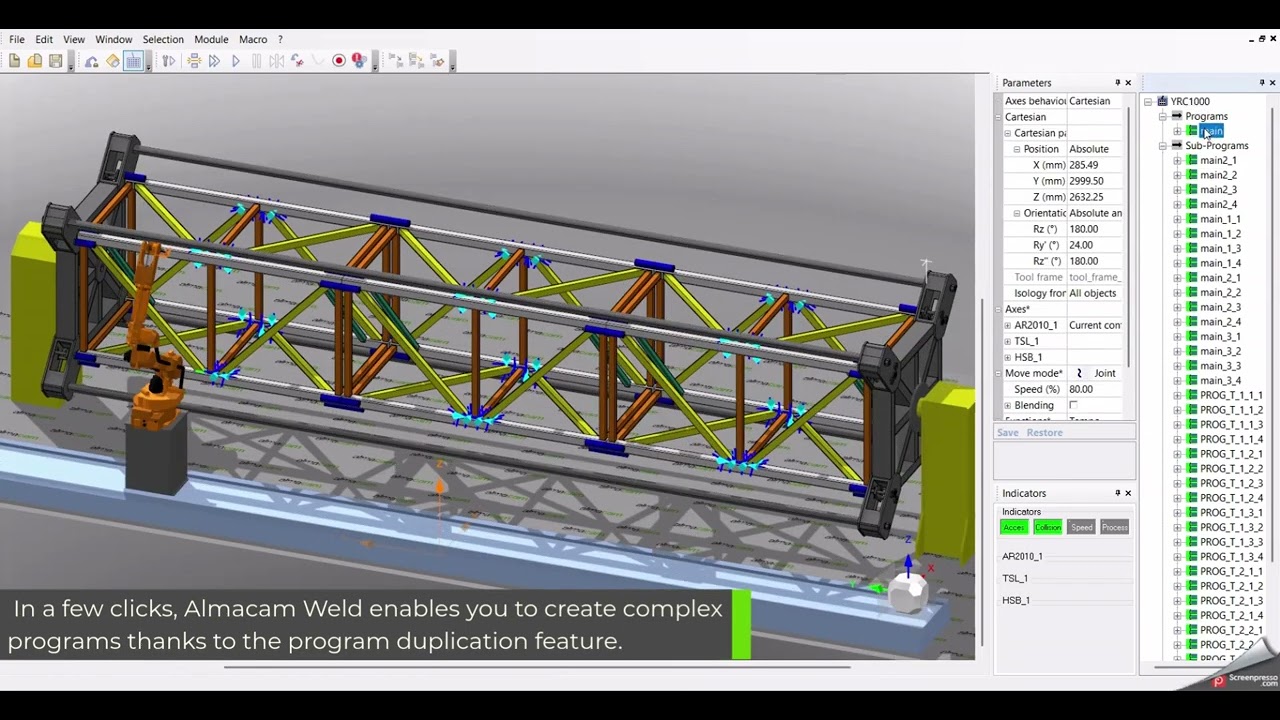Change the Move mode Joint value
Viewport: 1280px width, 720px height.
1096,373
